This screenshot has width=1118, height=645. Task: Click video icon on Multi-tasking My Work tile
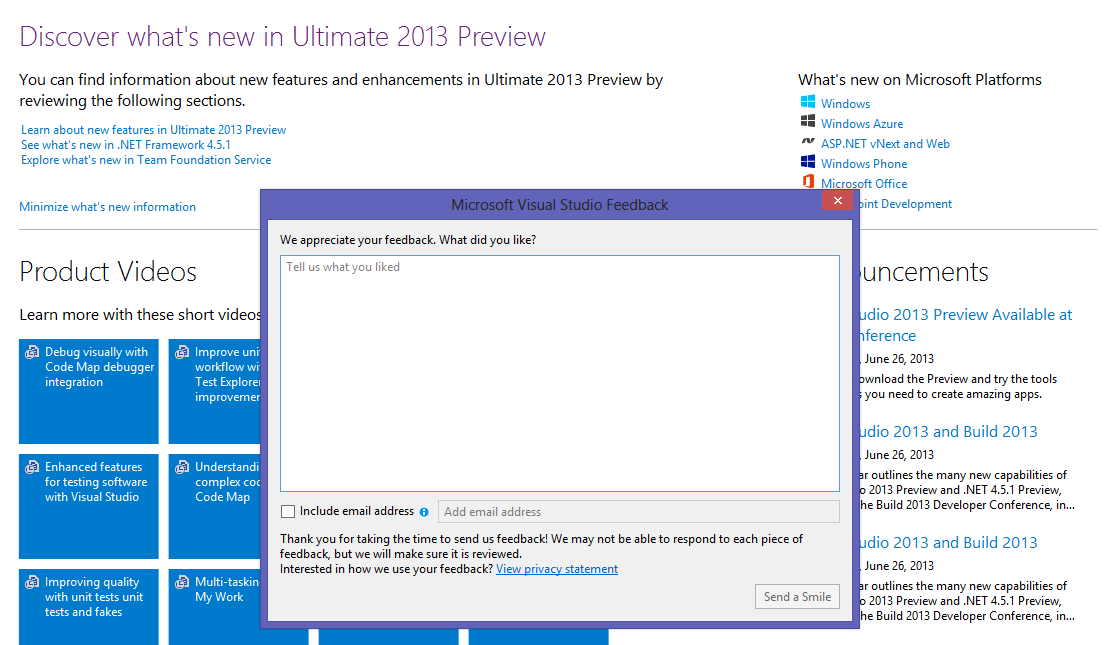click(183, 582)
